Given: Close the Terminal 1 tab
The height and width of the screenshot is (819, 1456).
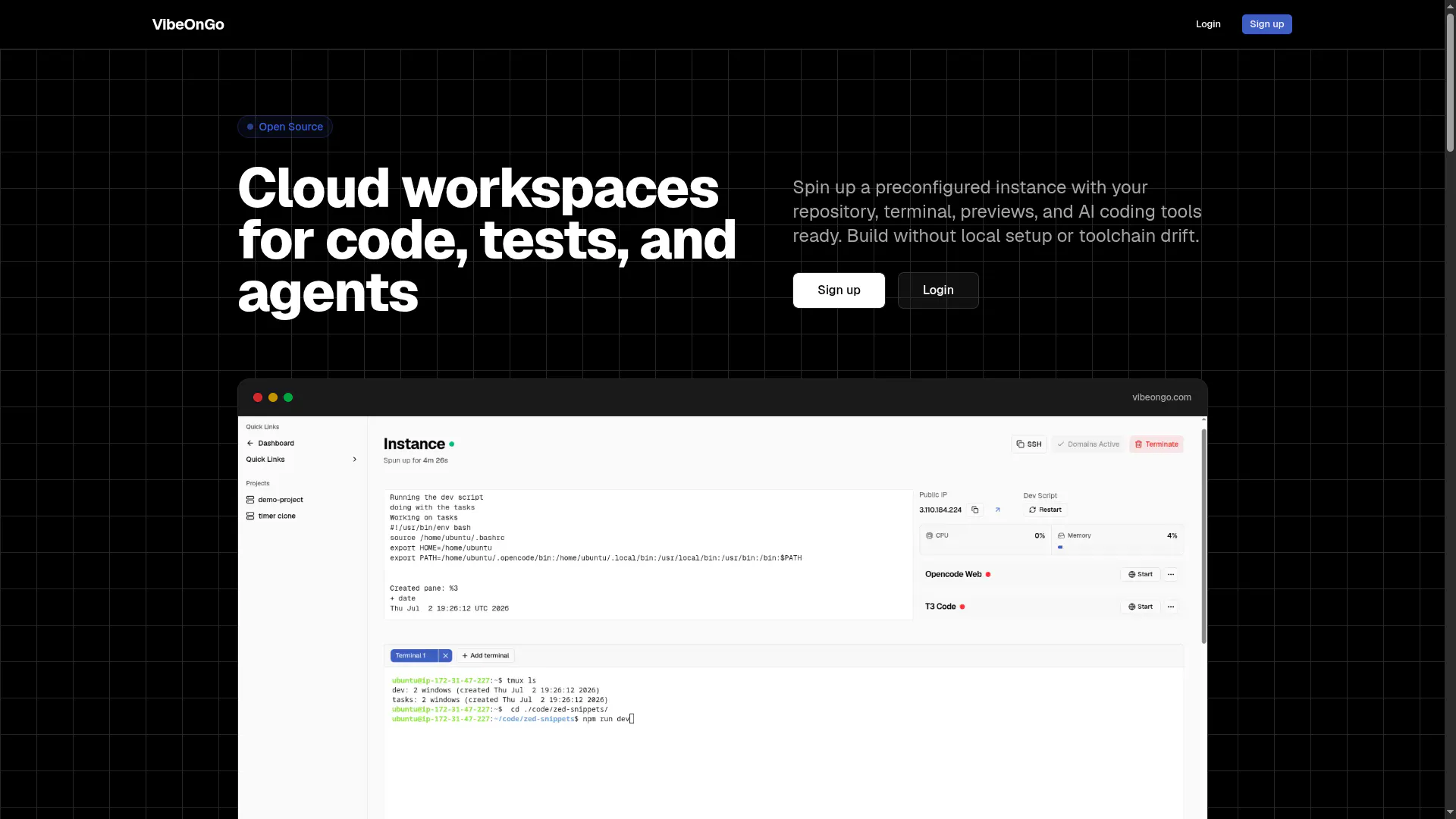Looking at the screenshot, I should (446, 656).
